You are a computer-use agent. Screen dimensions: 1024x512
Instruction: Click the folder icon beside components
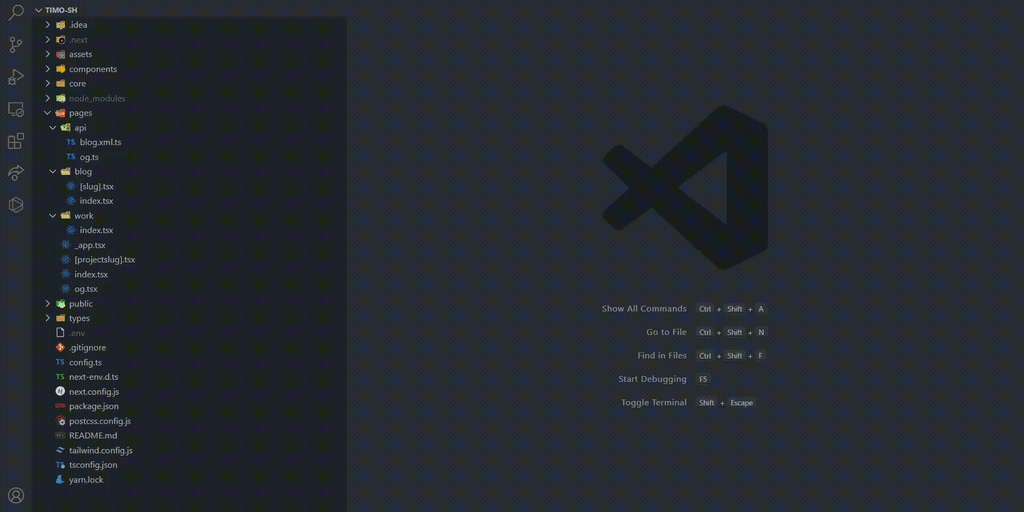coord(60,69)
